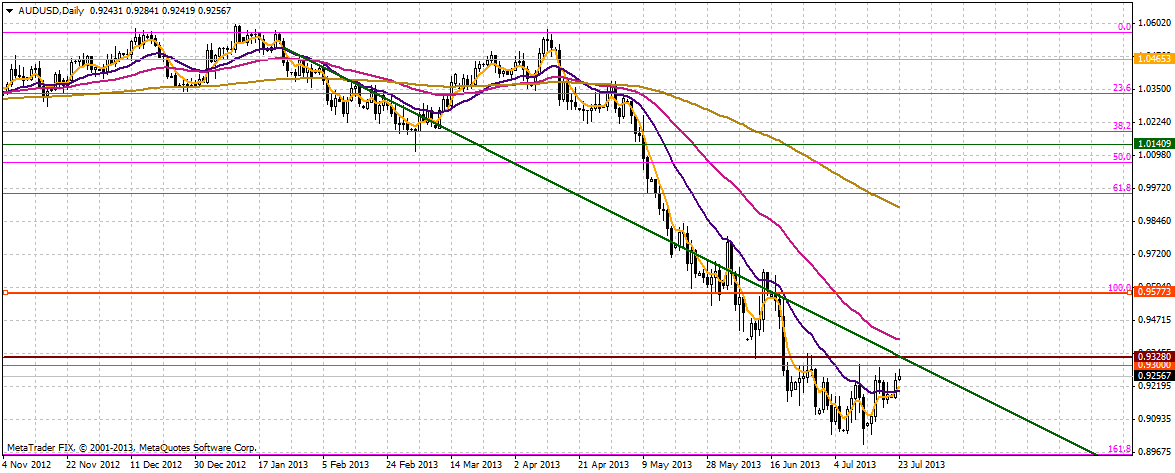The width and height of the screenshot is (1175, 473).
Task: Click the small square handle on red line's left end
Action: (6, 293)
